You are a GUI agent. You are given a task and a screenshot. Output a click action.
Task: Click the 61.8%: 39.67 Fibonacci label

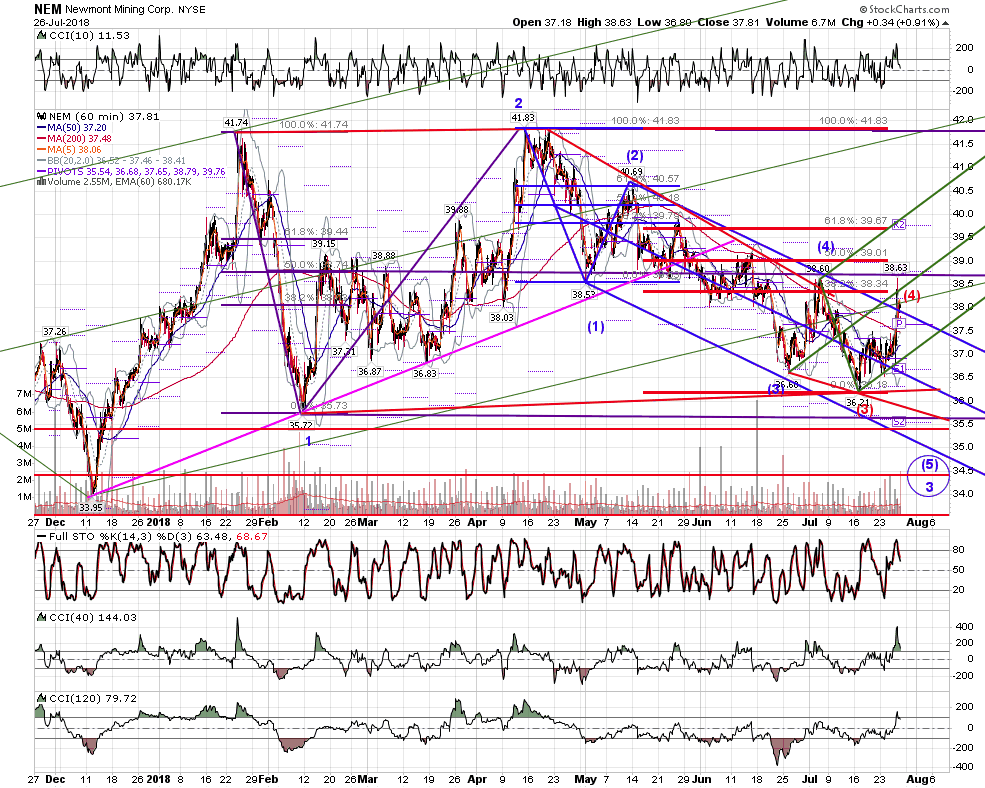click(x=856, y=221)
